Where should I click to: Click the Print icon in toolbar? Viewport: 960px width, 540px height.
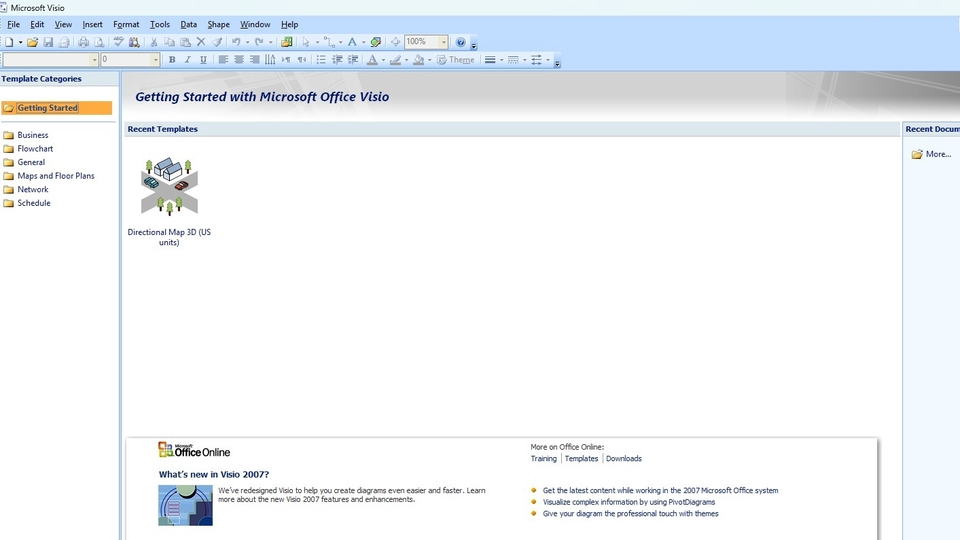click(x=83, y=42)
